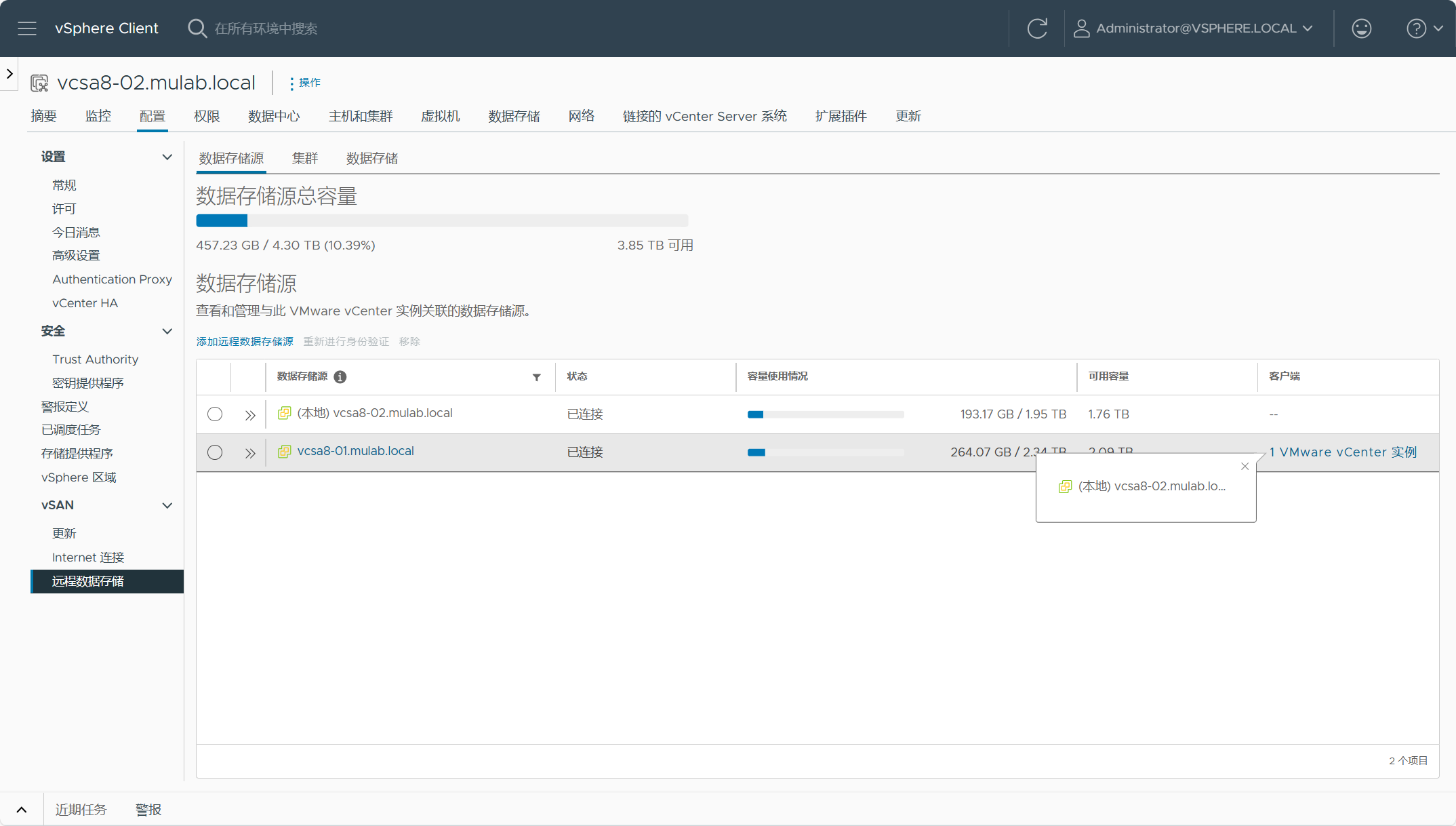Sort by the 可用容量 column header
Viewport: 1456px width, 826px height.
(x=1109, y=376)
